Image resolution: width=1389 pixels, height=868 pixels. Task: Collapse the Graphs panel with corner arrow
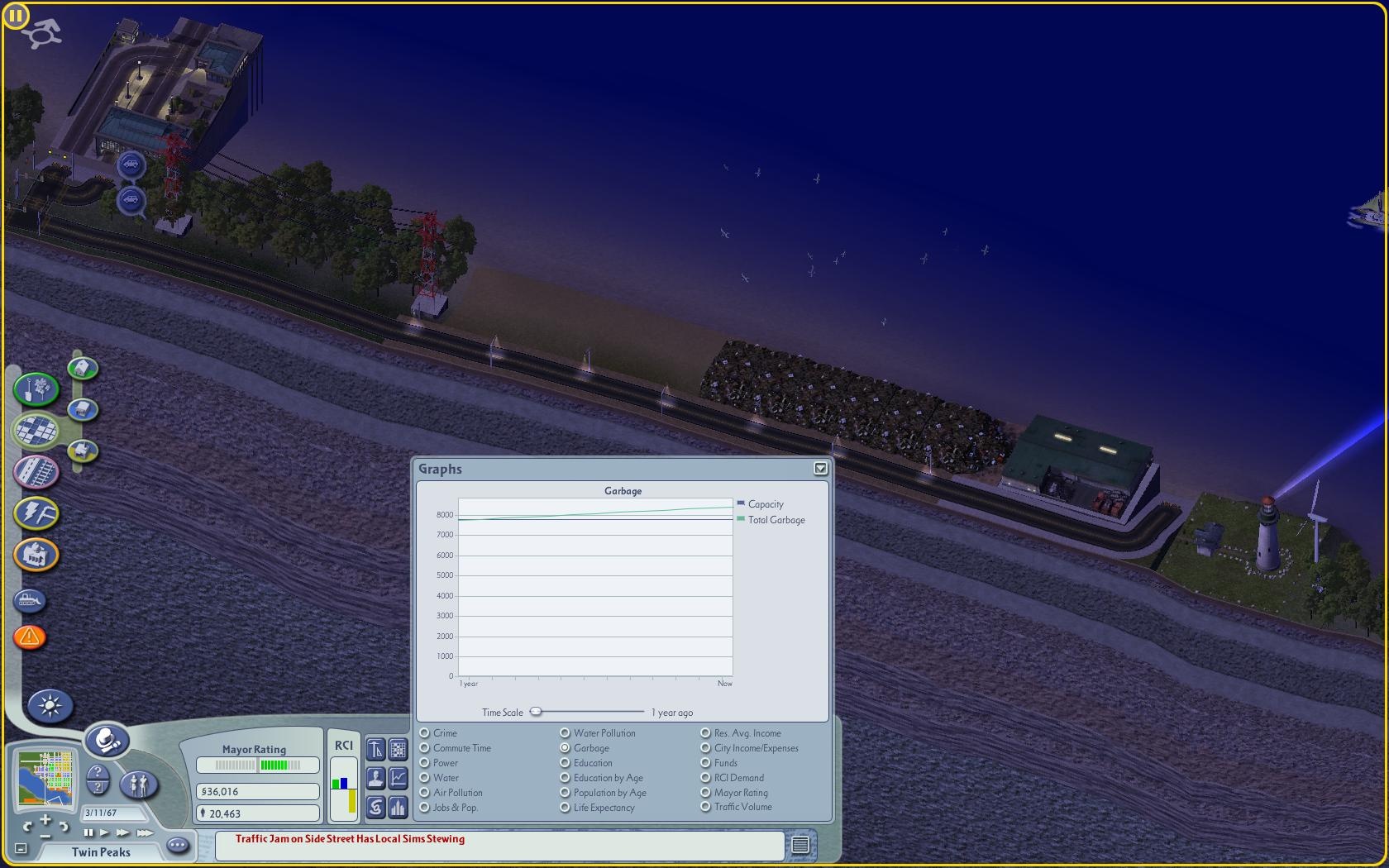[x=820, y=469]
